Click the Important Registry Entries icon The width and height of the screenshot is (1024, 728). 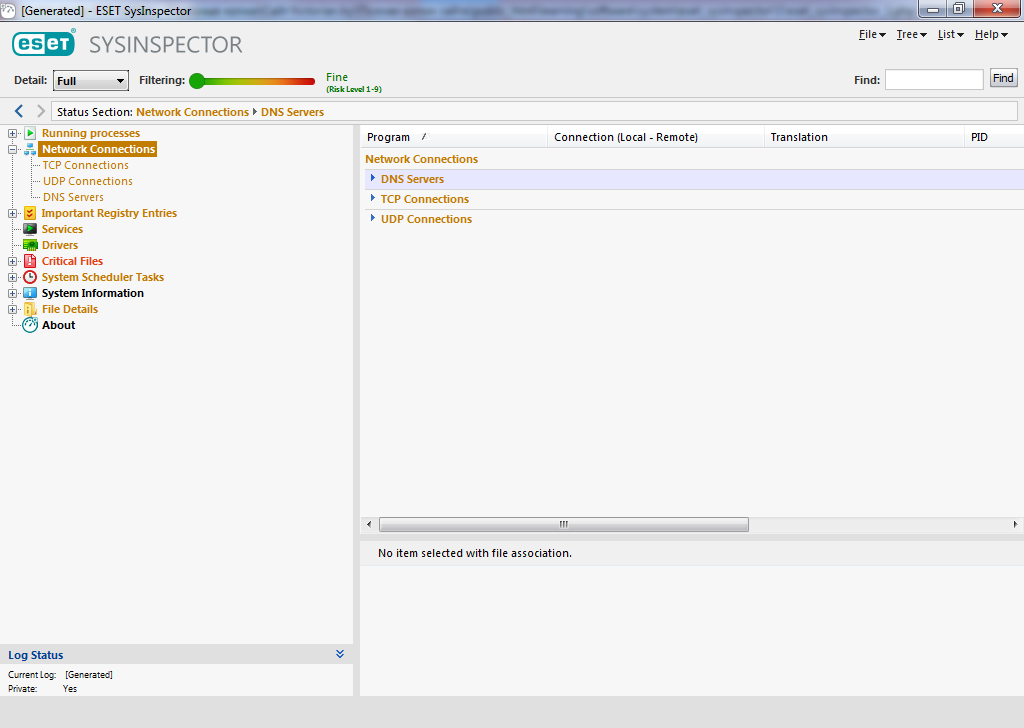(x=30, y=213)
